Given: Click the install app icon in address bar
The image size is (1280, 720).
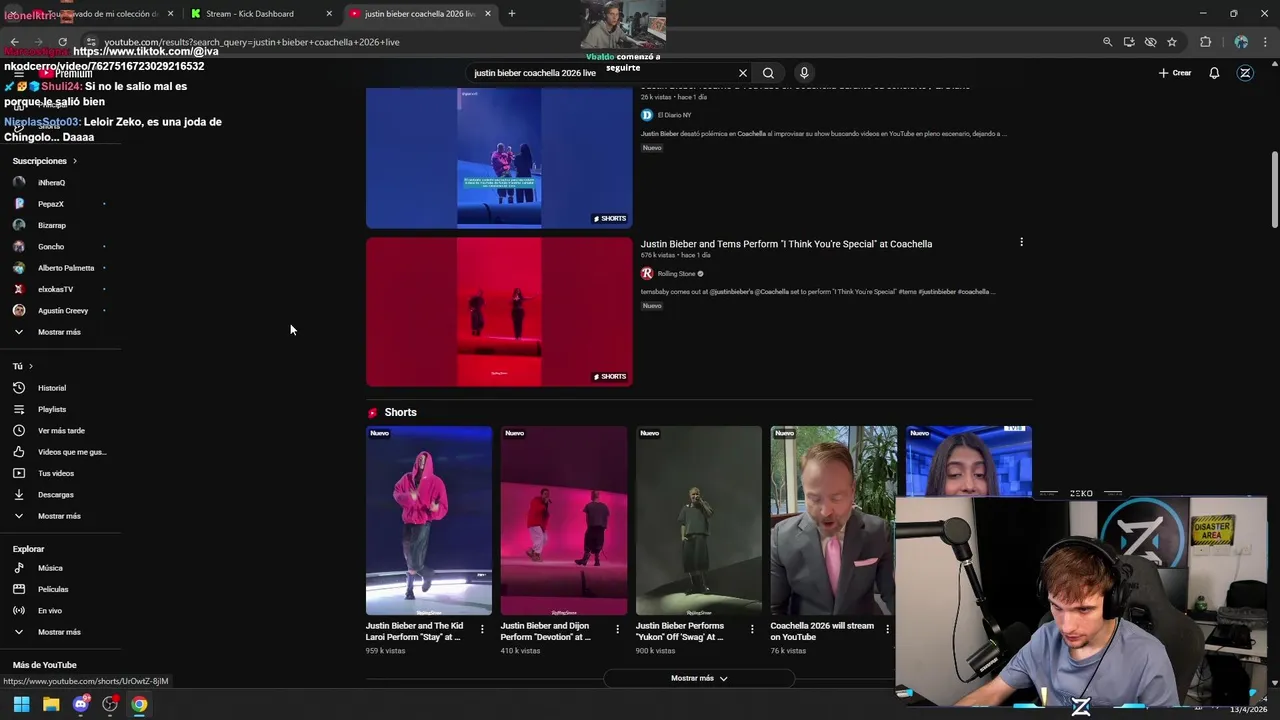Looking at the screenshot, I should 1129,42.
